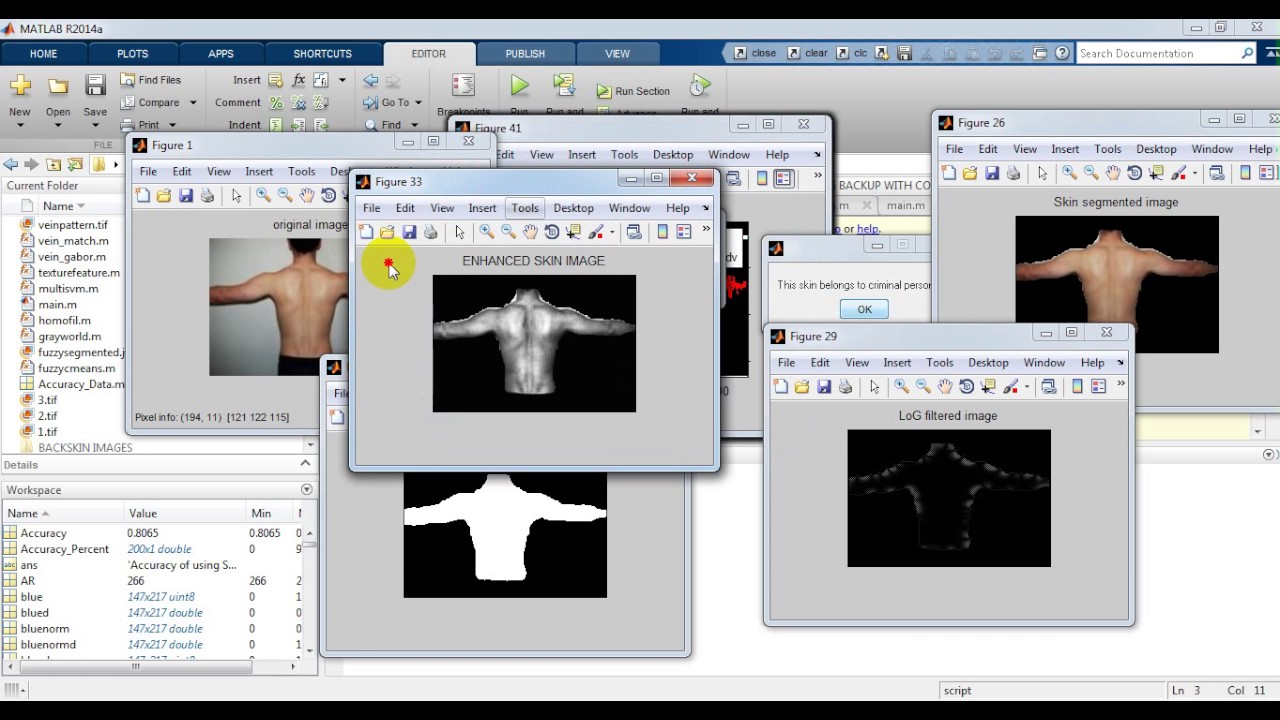Screen dimensions: 1280x720
Task: Toggle Insert Legend in Figure 29
Action: click(1099, 387)
